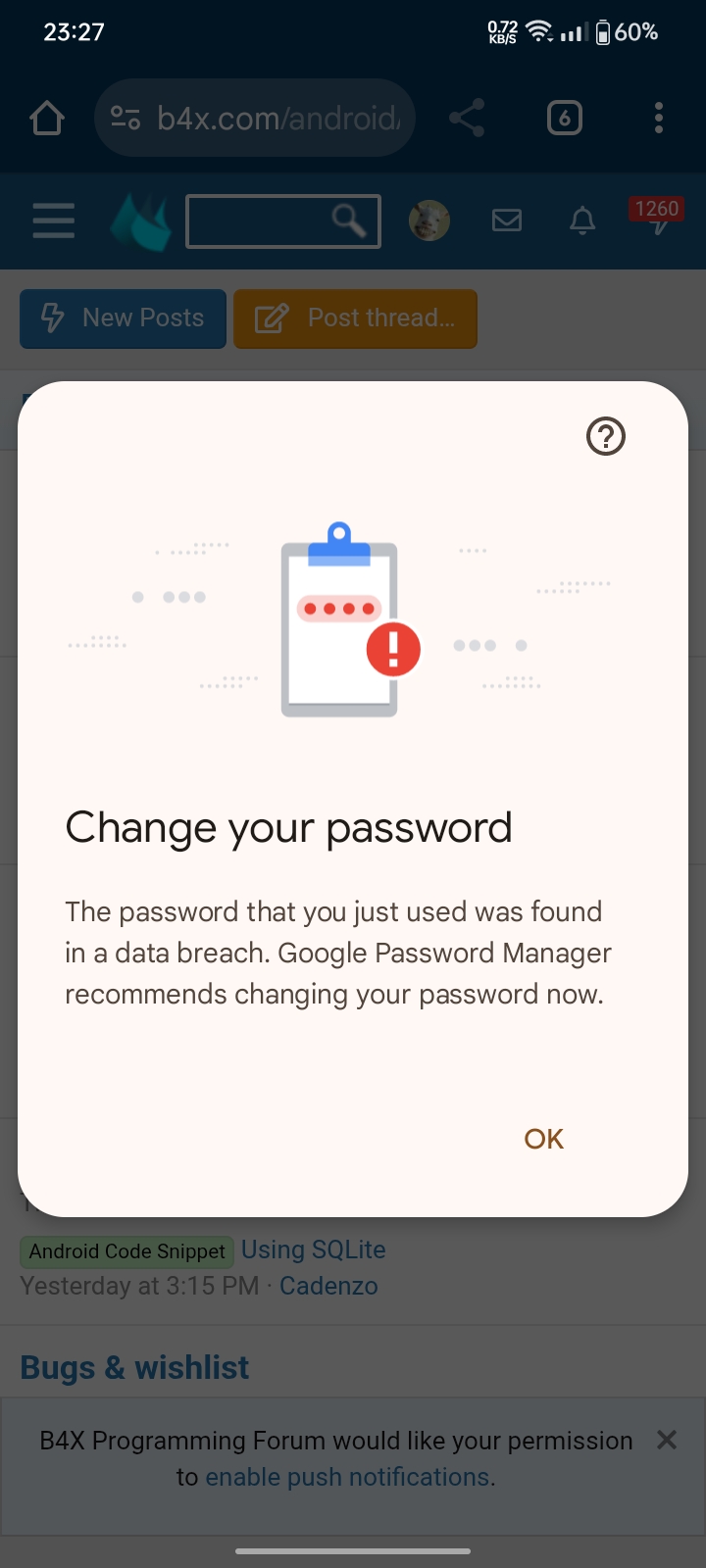This screenshot has height=1568, width=706.
Task: Open the Using SQLite thread link
Action: point(314,1249)
